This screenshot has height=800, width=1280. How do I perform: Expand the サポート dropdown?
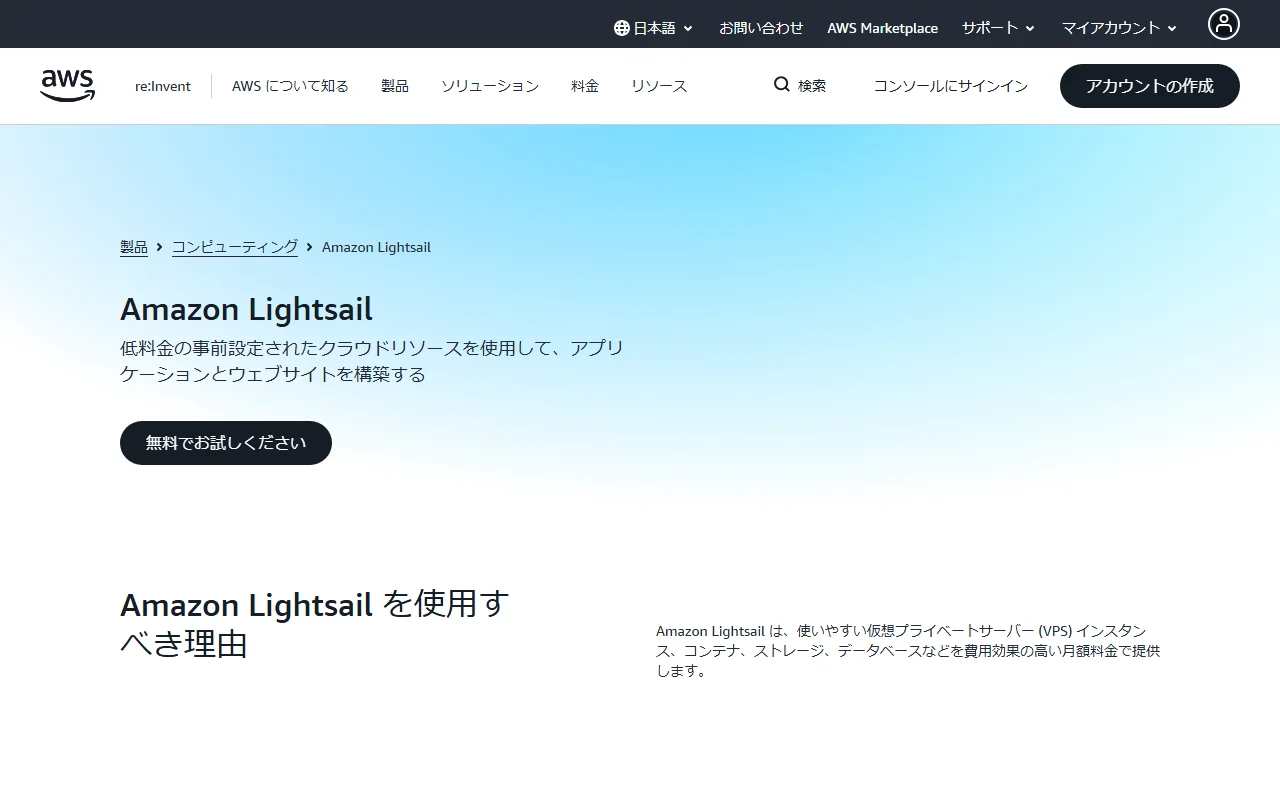click(998, 28)
